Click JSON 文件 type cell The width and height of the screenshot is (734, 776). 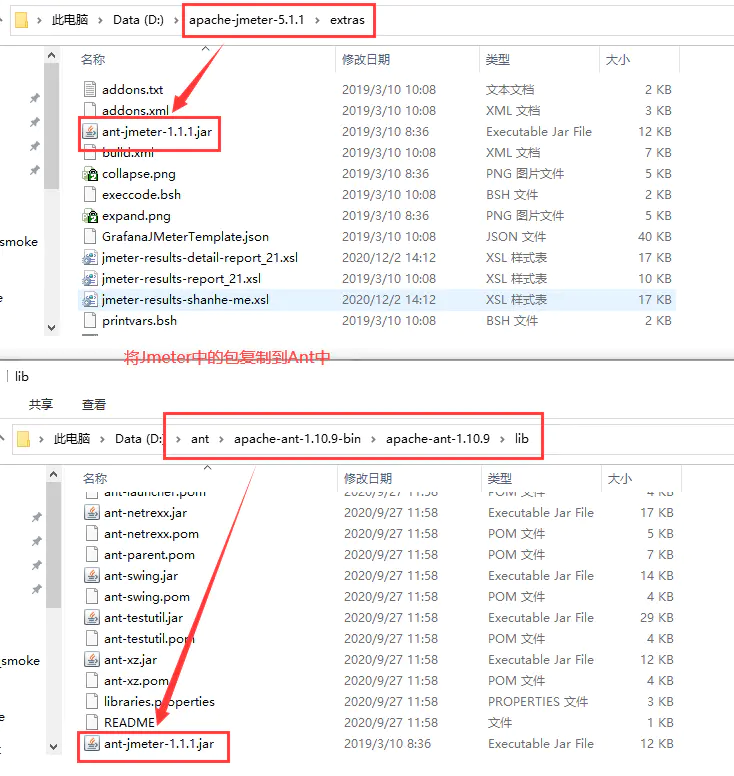[516, 237]
